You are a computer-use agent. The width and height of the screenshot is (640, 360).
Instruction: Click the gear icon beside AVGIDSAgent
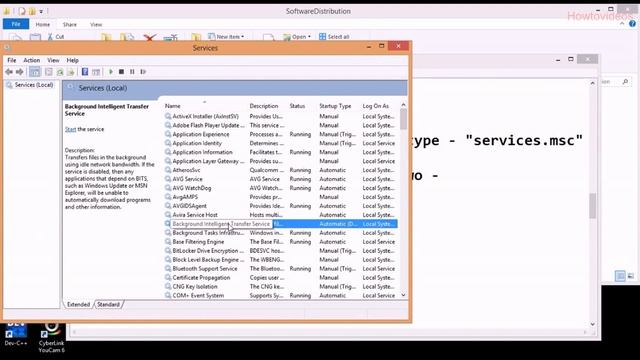pos(168,206)
